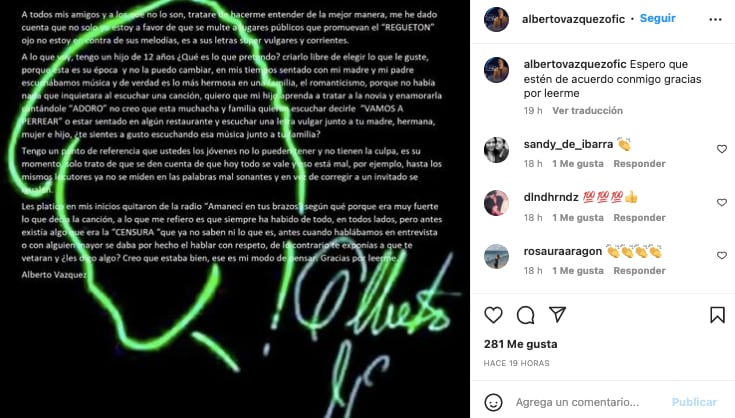Reply to rosauraaragon's comment
This screenshot has height=418, width=735.
639,270
